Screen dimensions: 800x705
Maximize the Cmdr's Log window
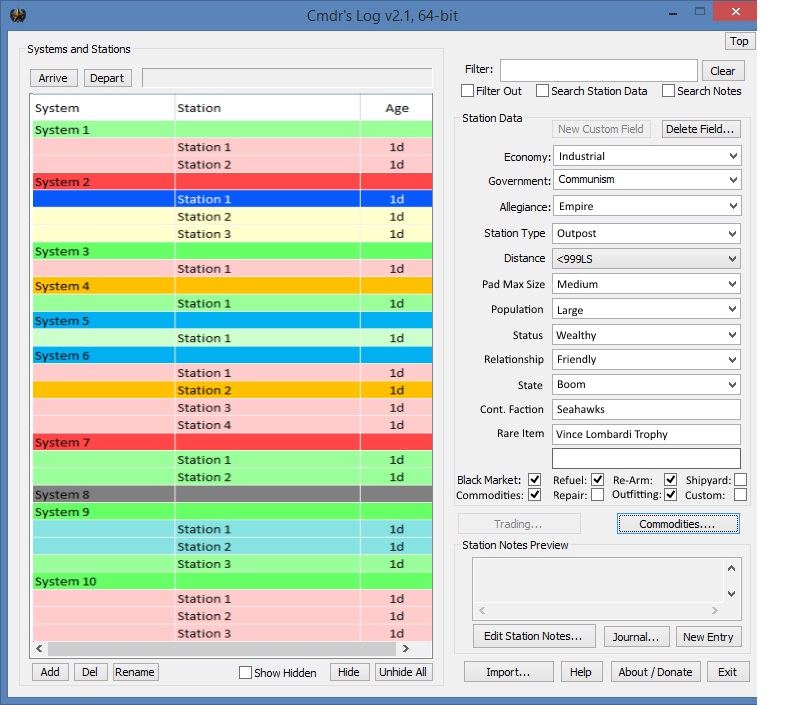(x=699, y=12)
